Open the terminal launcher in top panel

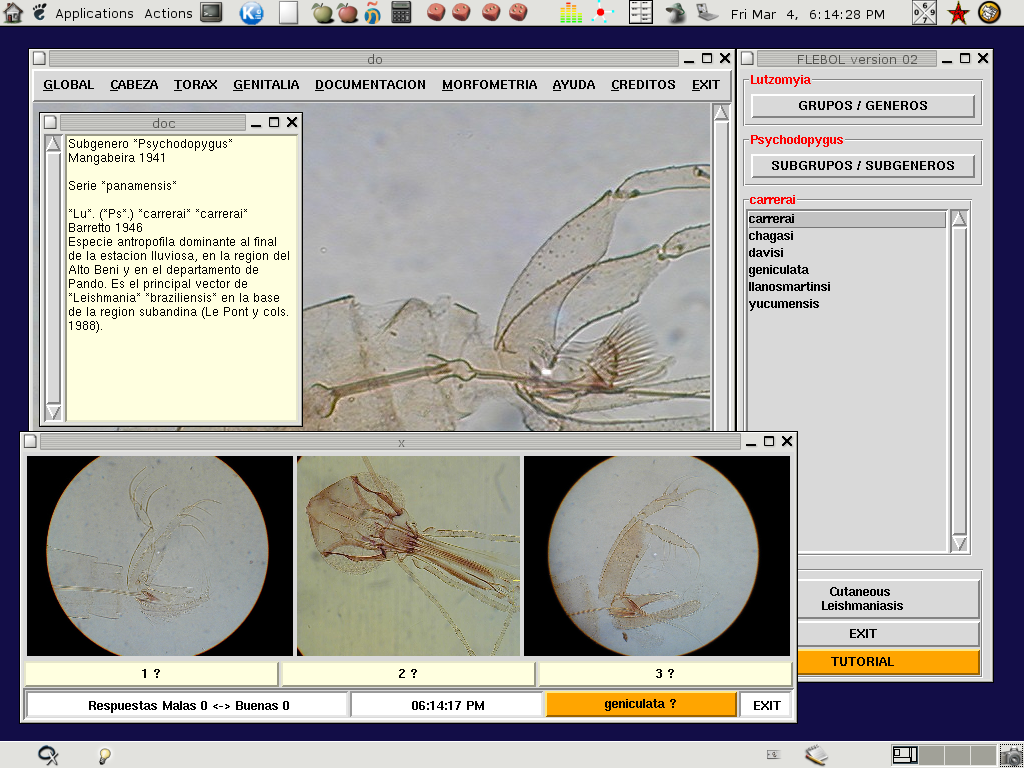(211, 13)
